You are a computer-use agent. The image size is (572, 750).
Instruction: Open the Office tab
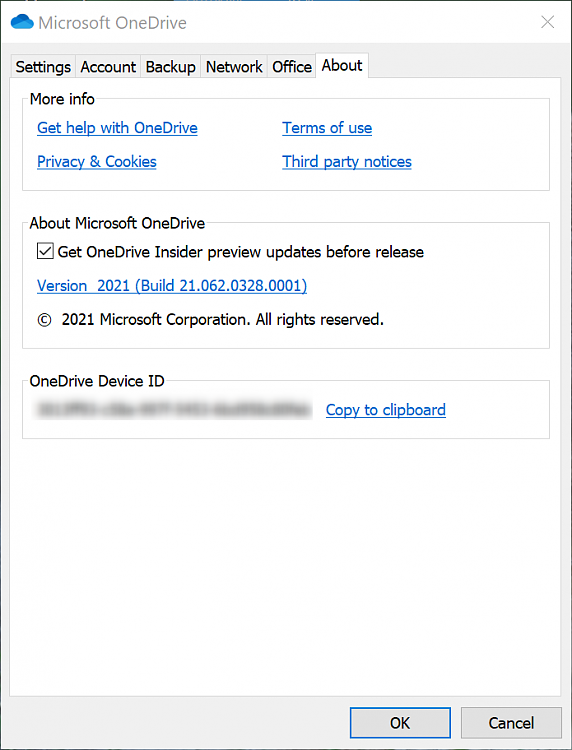pos(292,67)
